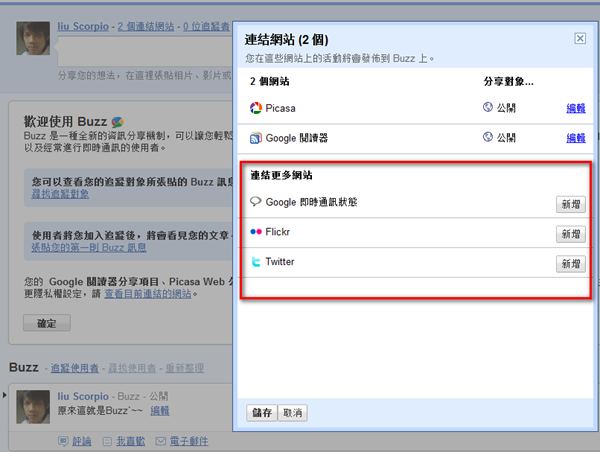Click the 張貼您的第一則 Buzz 訊息 link
The width and height of the screenshot is (600, 452).
click(x=89, y=248)
